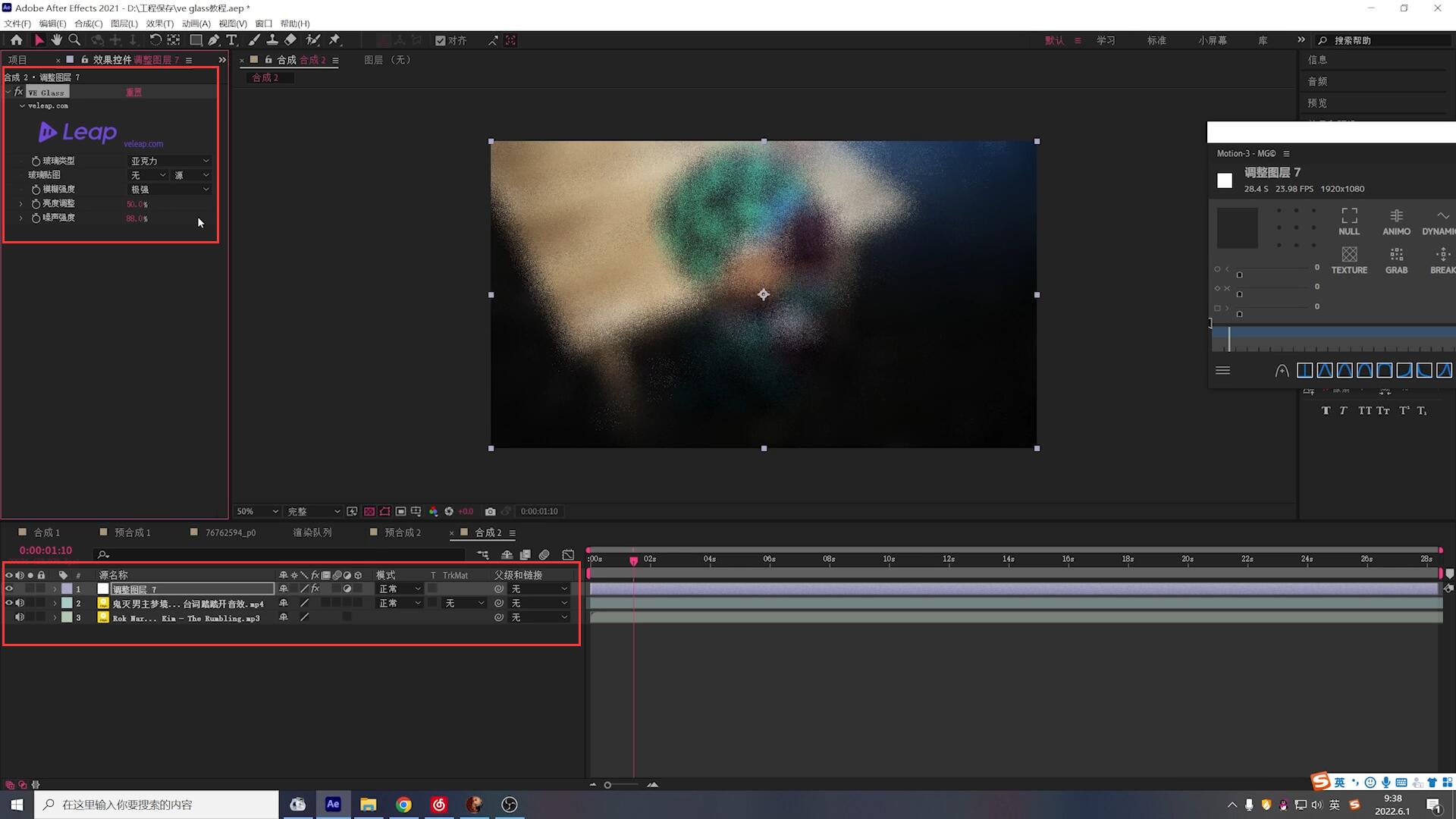The image size is (1456, 819).
Task: Take a snapshot with camera icon
Action: (x=490, y=512)
